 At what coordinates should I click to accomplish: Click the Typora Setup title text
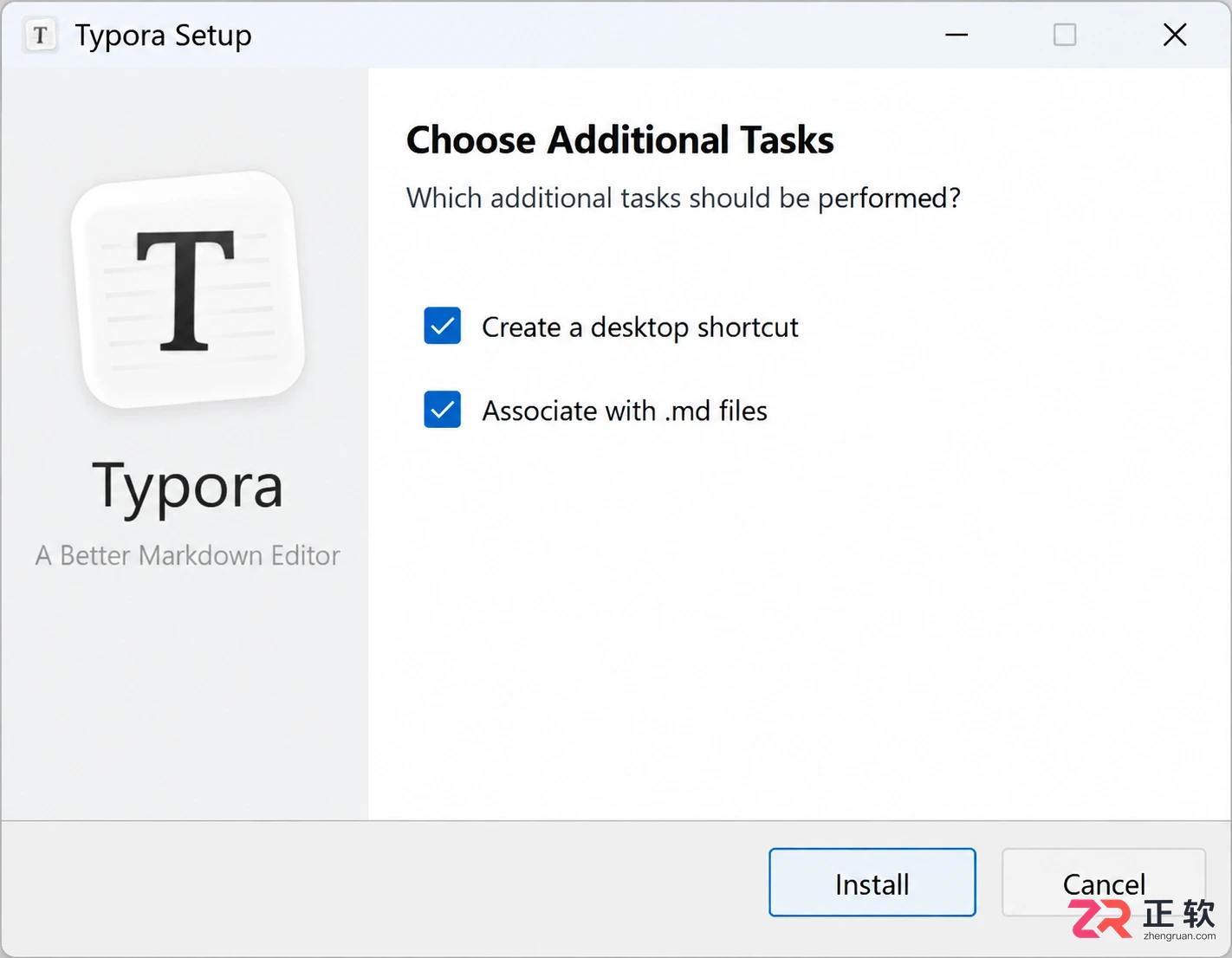coord(163,36)
